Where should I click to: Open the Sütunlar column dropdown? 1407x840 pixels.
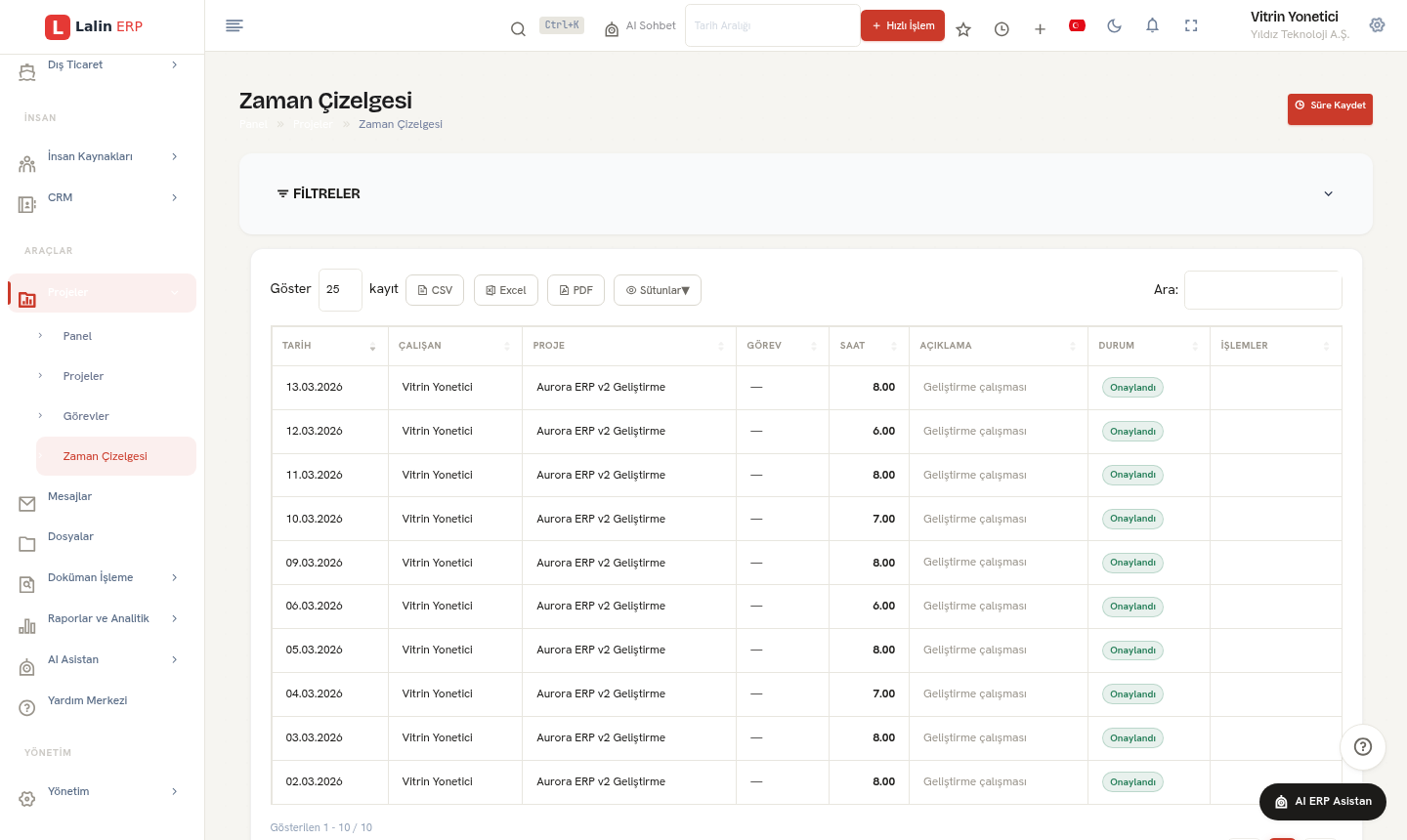[x=658, y=290]
